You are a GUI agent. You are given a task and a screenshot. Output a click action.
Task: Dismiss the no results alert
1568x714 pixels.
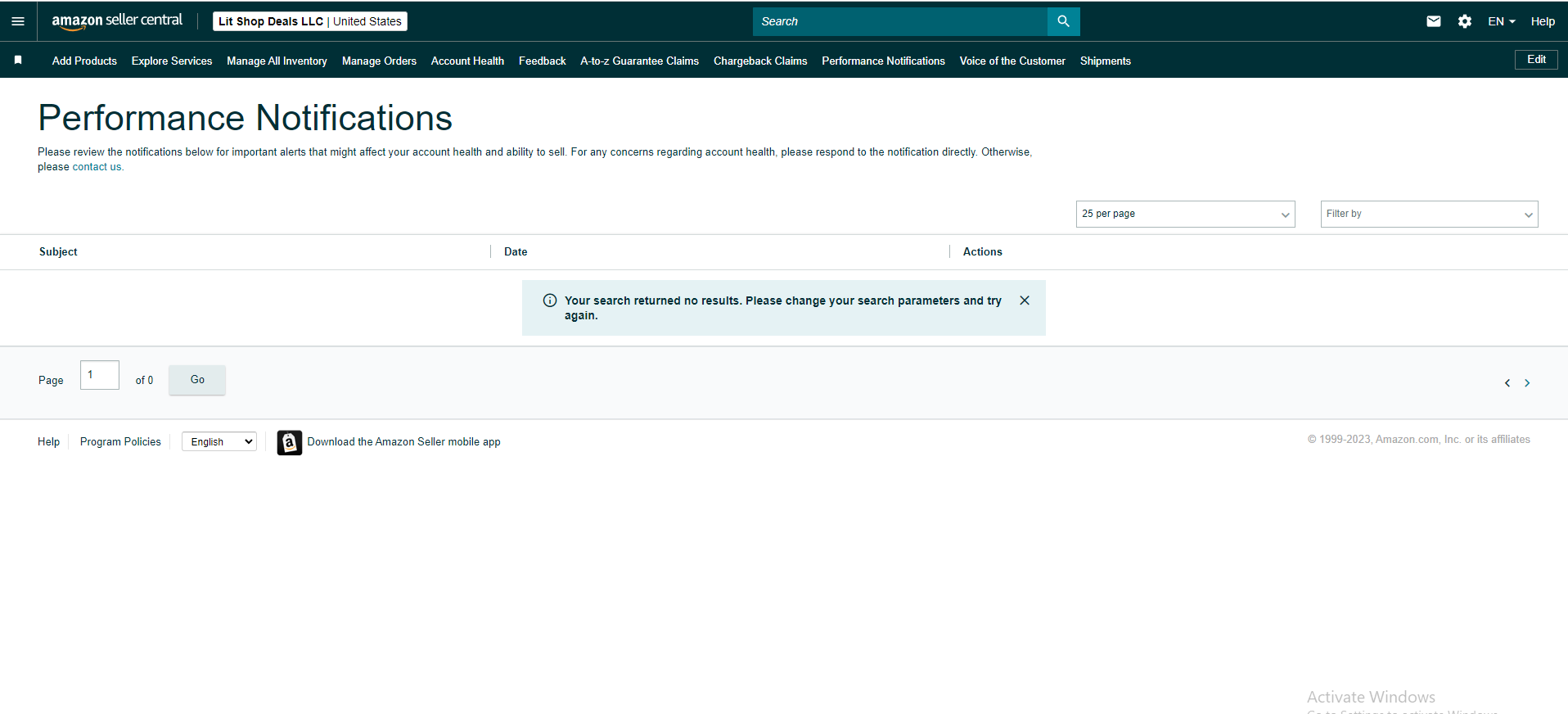(x=1025, y=301)
